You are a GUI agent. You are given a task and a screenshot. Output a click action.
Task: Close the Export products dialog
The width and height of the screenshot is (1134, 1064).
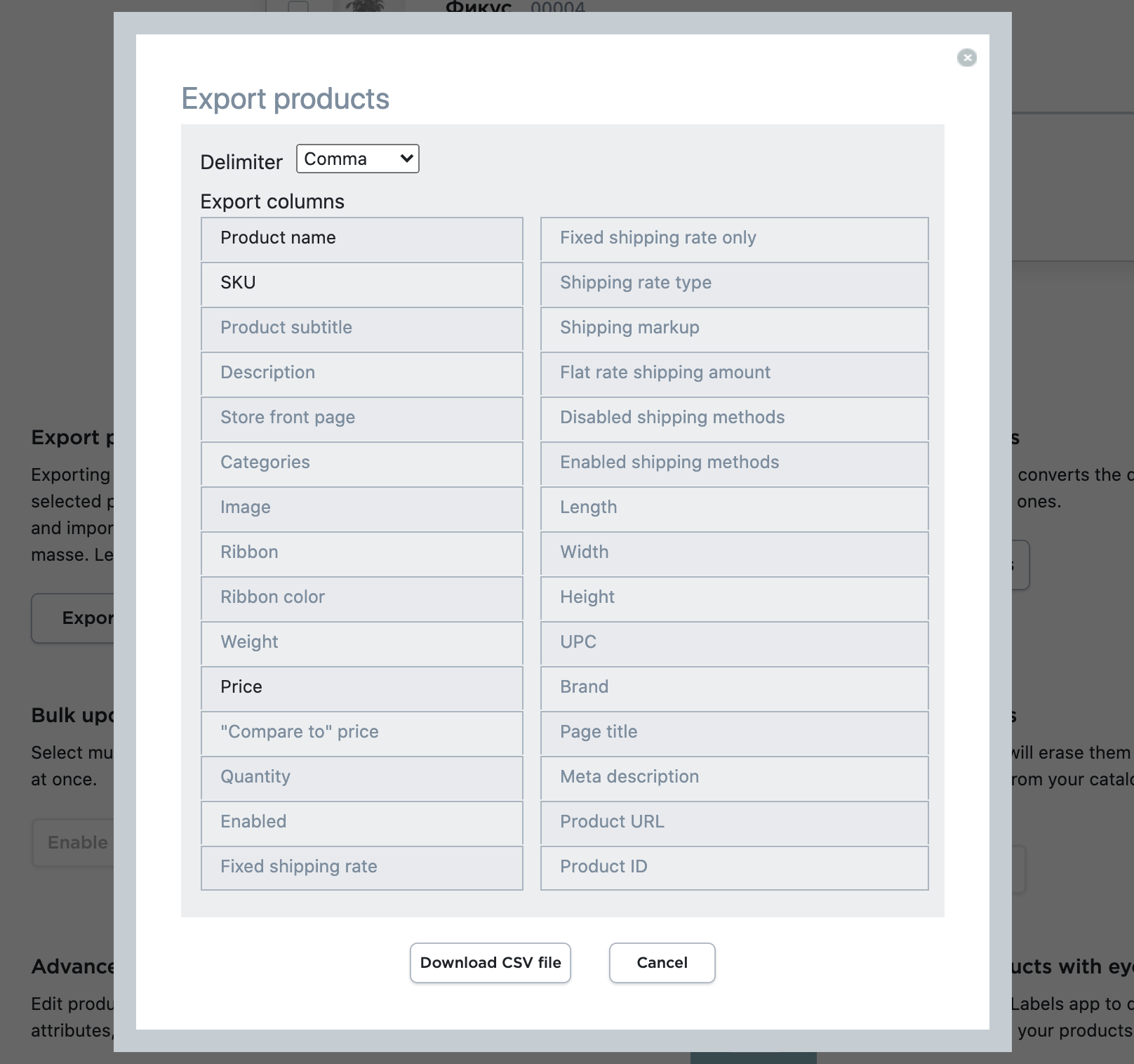[x=966, y=58]
